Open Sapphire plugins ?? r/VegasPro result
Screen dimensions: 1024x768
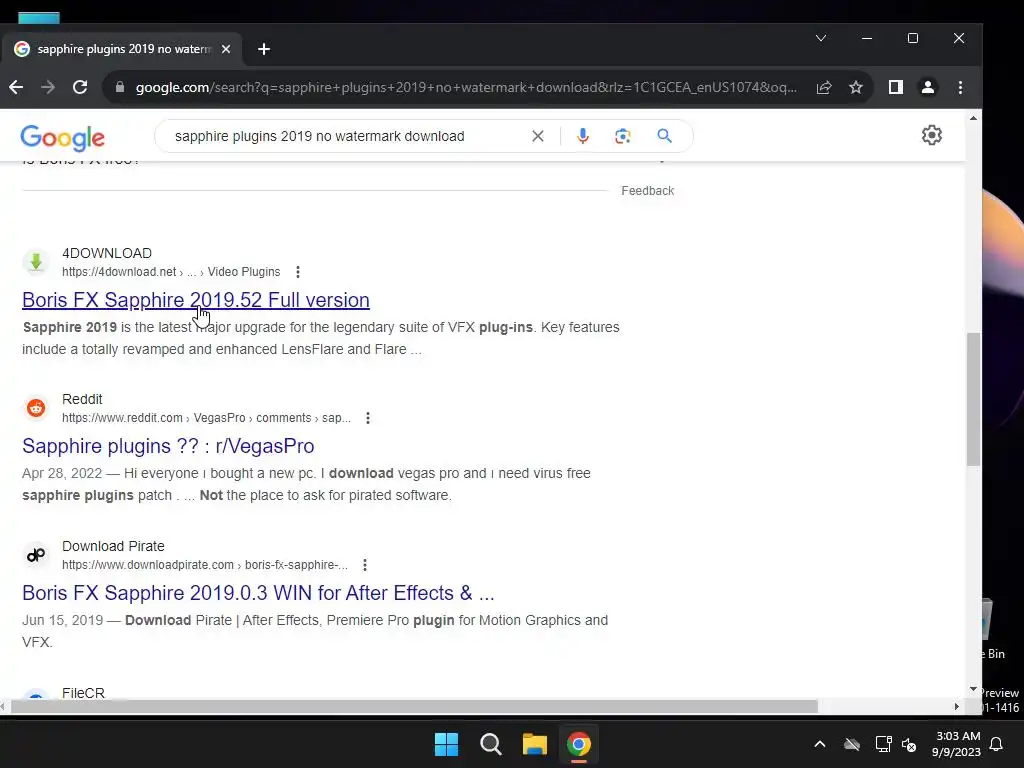point(168,446)
